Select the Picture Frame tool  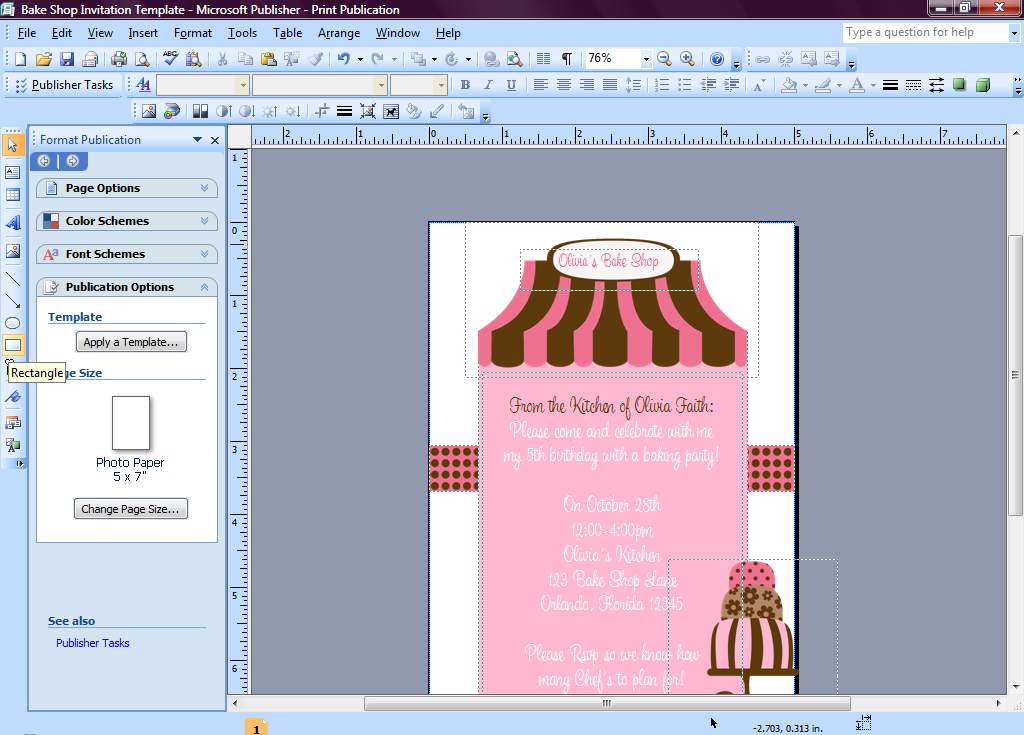click(x=12, y=252)
